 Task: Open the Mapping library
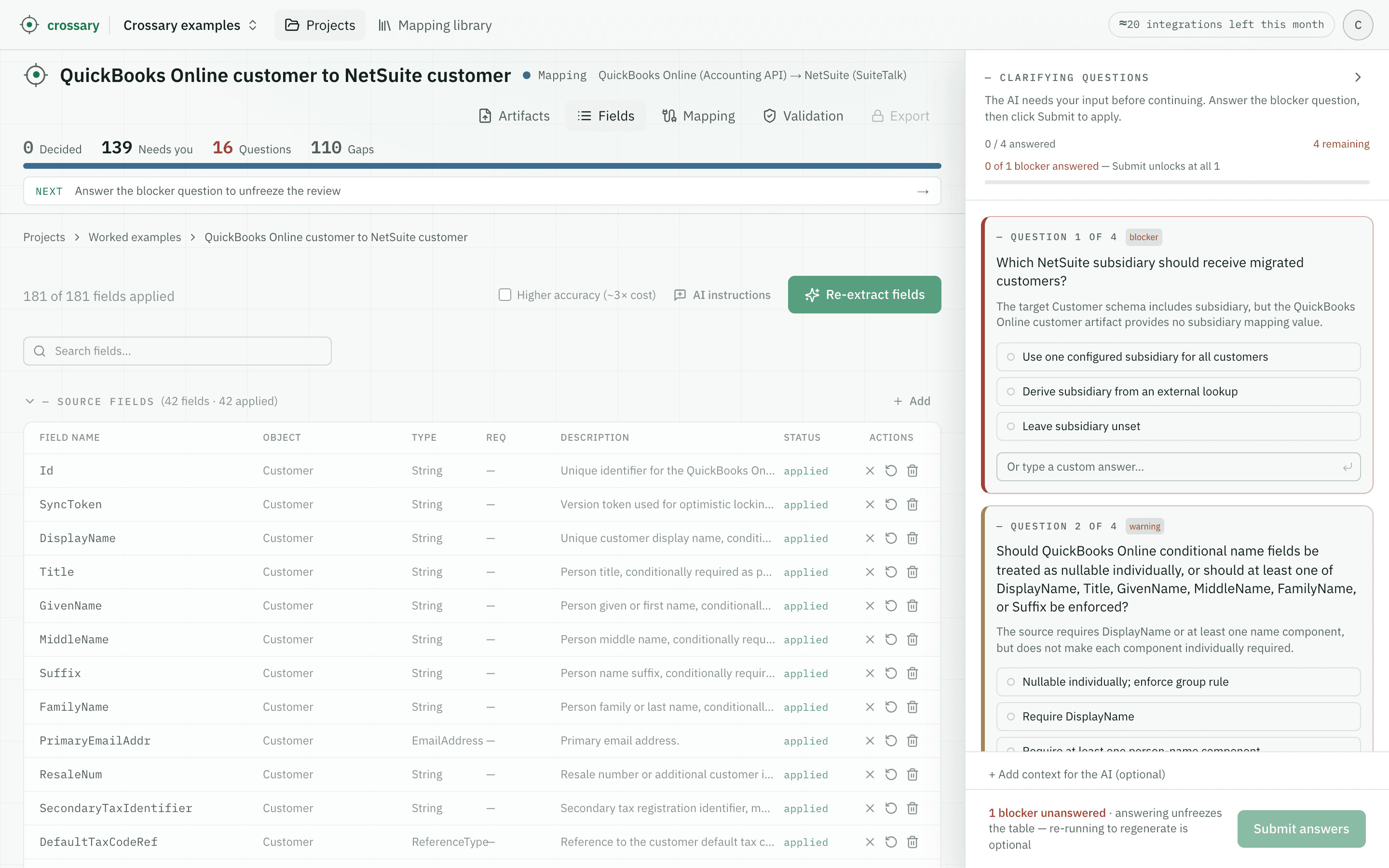[x=435, y=25]
